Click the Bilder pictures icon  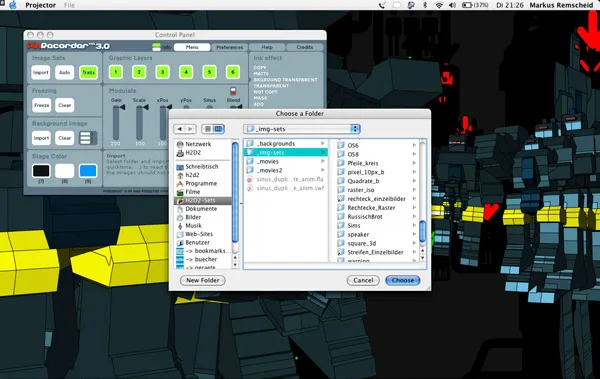click(x=180, y=217)
